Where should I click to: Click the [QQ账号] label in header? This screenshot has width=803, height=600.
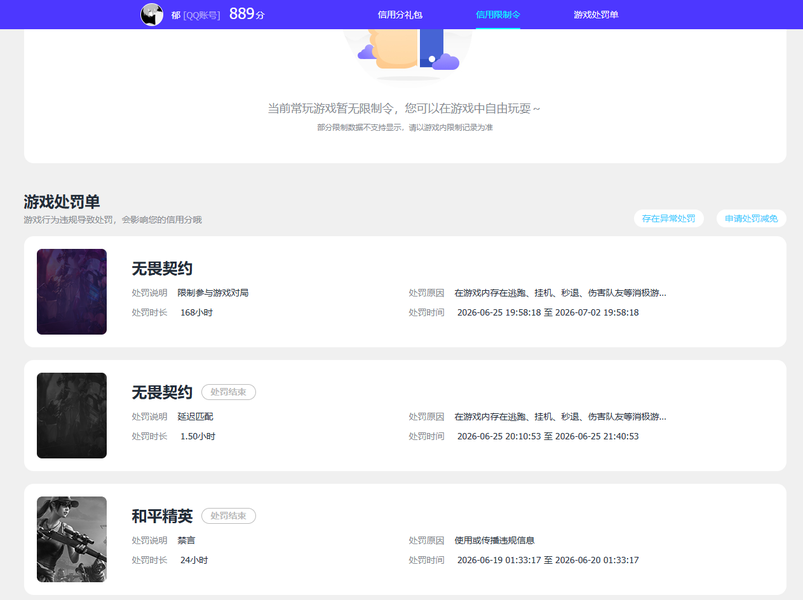pyautogui.click(x=202, y=15)
